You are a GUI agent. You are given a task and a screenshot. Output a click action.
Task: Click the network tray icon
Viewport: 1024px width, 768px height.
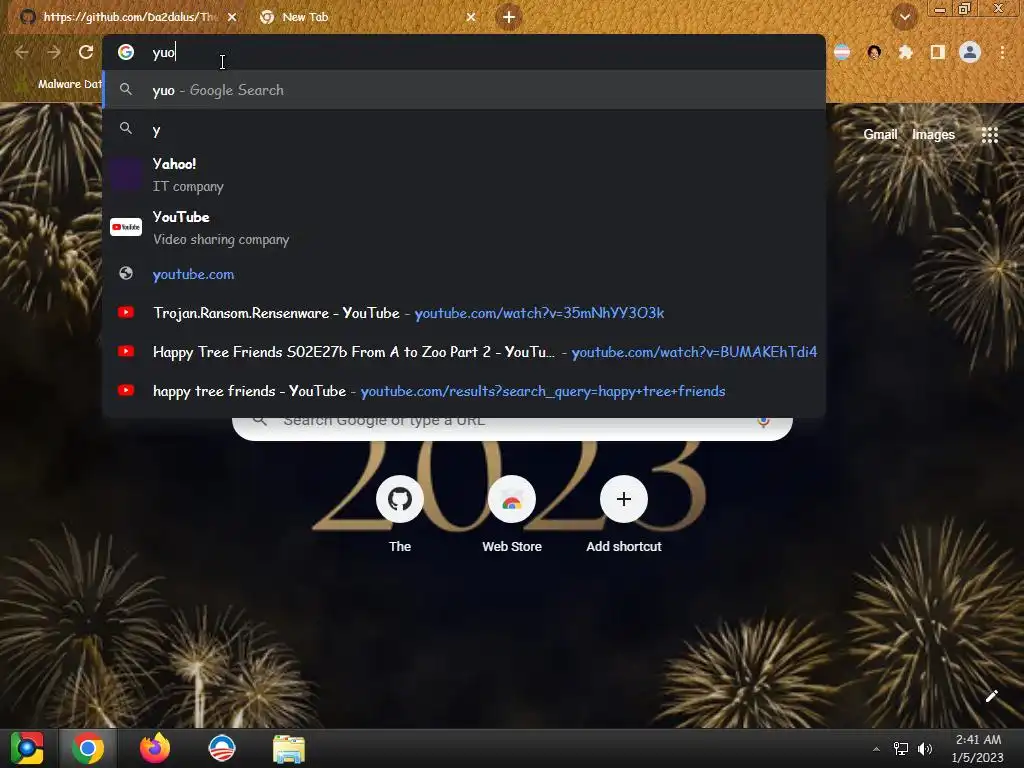(x=901, y=749)
